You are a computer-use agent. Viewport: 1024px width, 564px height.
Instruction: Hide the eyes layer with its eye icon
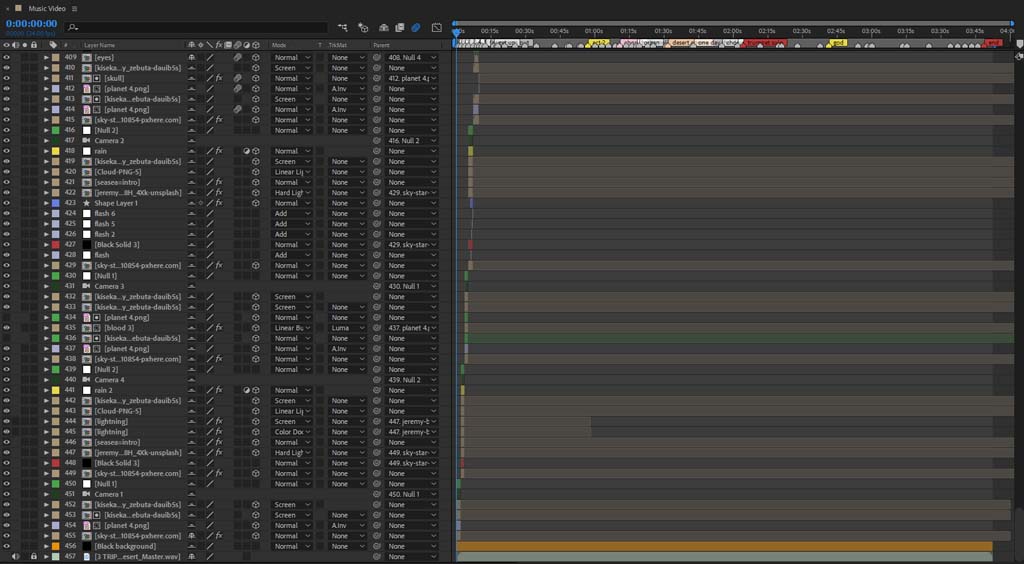pos(7,57)
